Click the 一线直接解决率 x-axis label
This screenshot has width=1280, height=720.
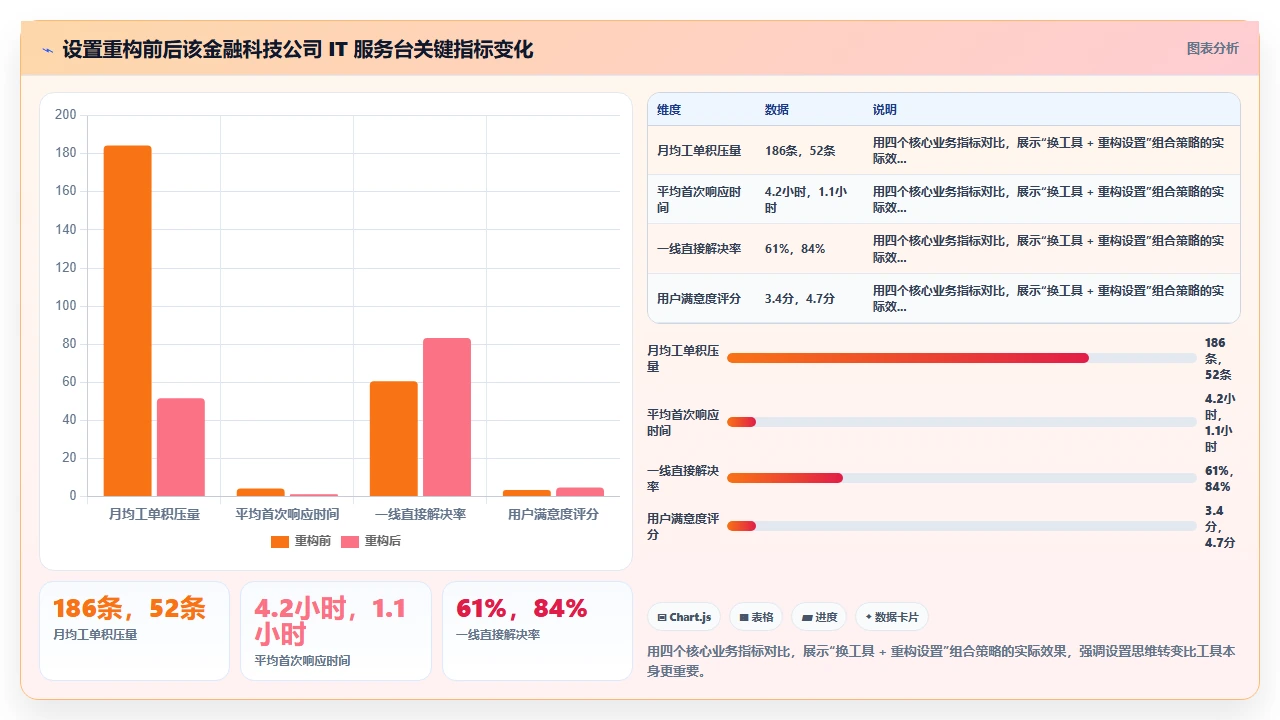tap(420, 514)
